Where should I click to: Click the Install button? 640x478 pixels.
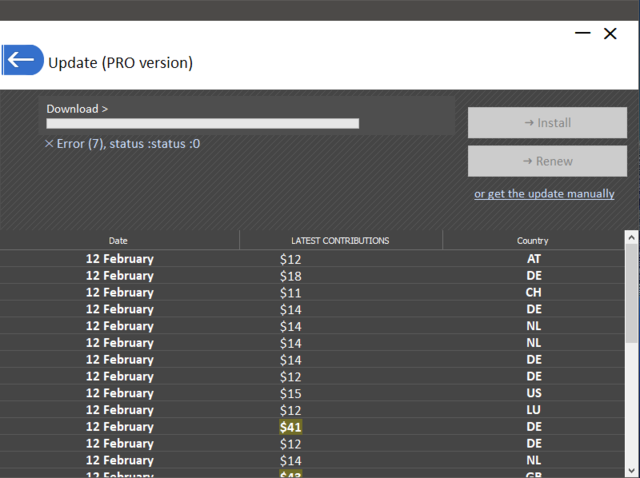[x=547, y=122]
